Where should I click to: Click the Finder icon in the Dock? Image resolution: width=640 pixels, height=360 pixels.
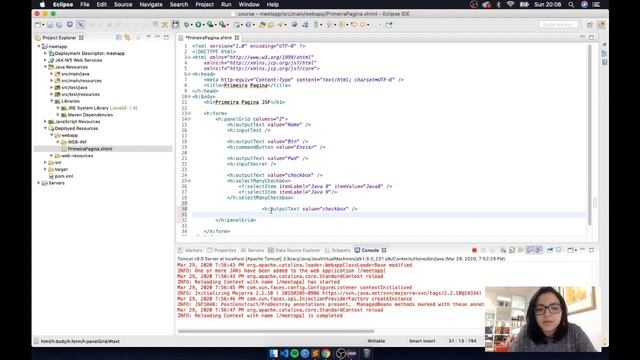tap(273, 353)
